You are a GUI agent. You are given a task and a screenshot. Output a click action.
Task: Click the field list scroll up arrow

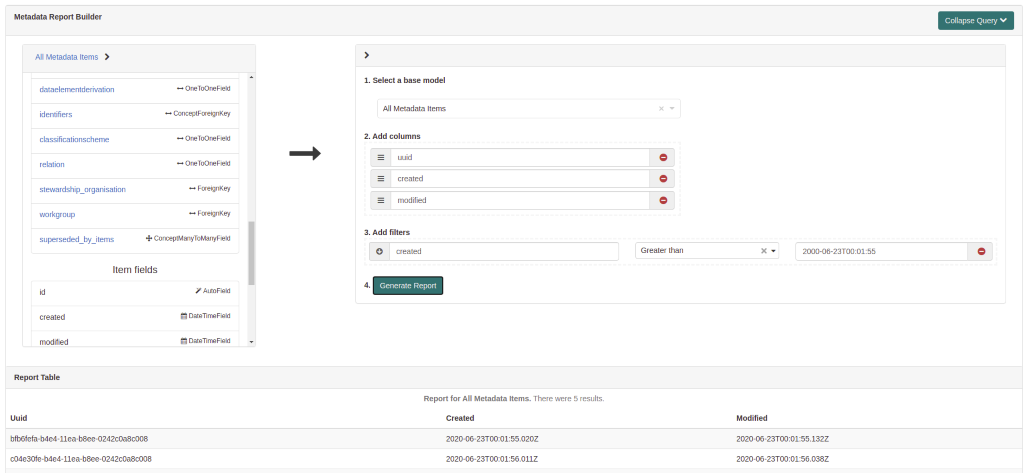(251, 78)
